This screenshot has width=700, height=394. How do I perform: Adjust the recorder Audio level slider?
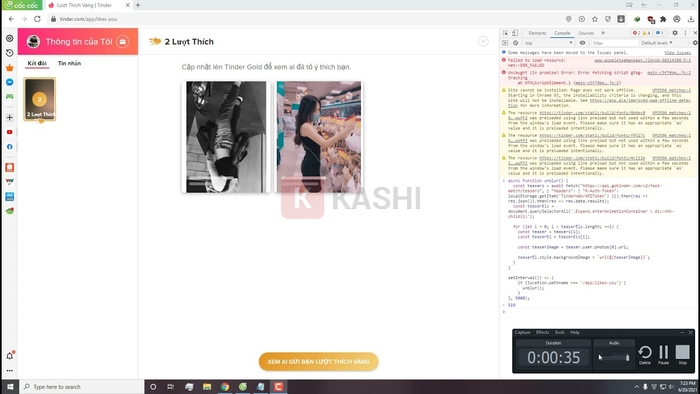[x=614, y=357]
